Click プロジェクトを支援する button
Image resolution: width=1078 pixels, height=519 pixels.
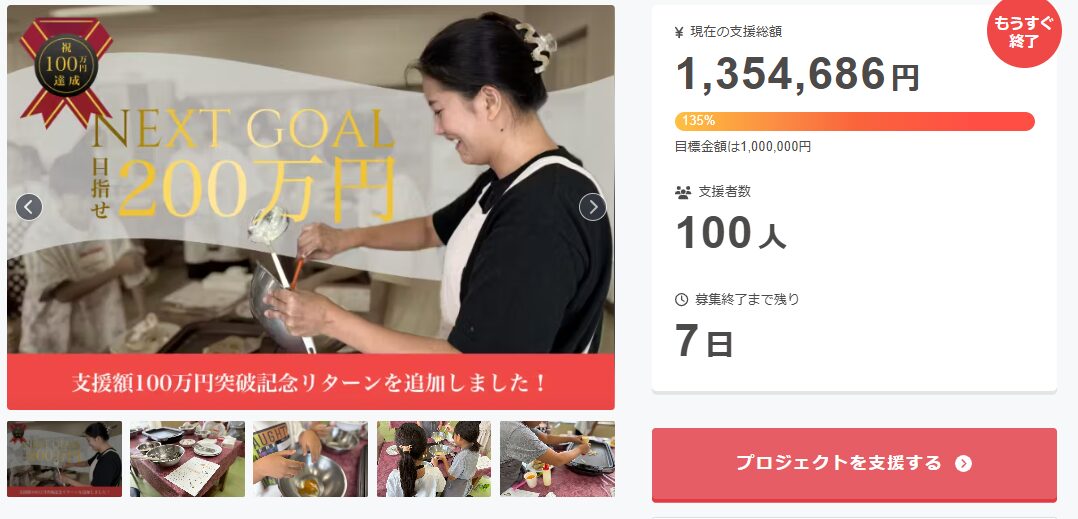(854, 464)
